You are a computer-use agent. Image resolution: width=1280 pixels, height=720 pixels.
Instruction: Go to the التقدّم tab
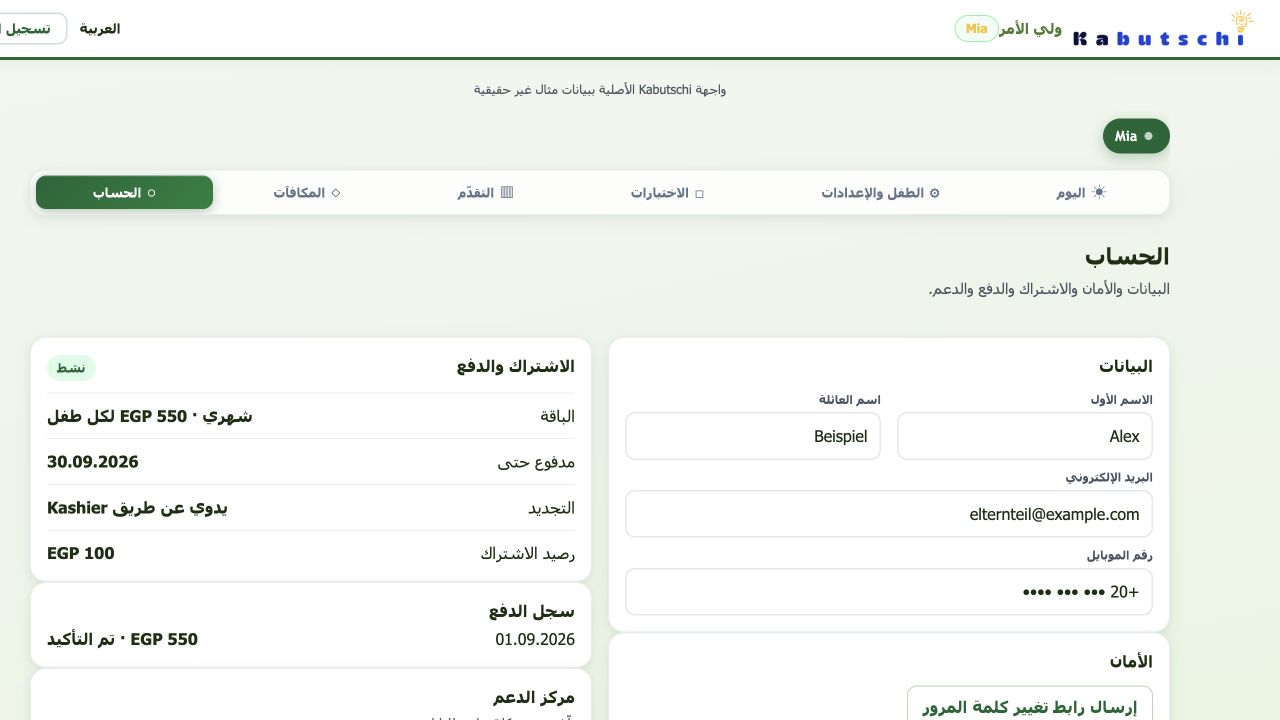[x=486, y=192]
